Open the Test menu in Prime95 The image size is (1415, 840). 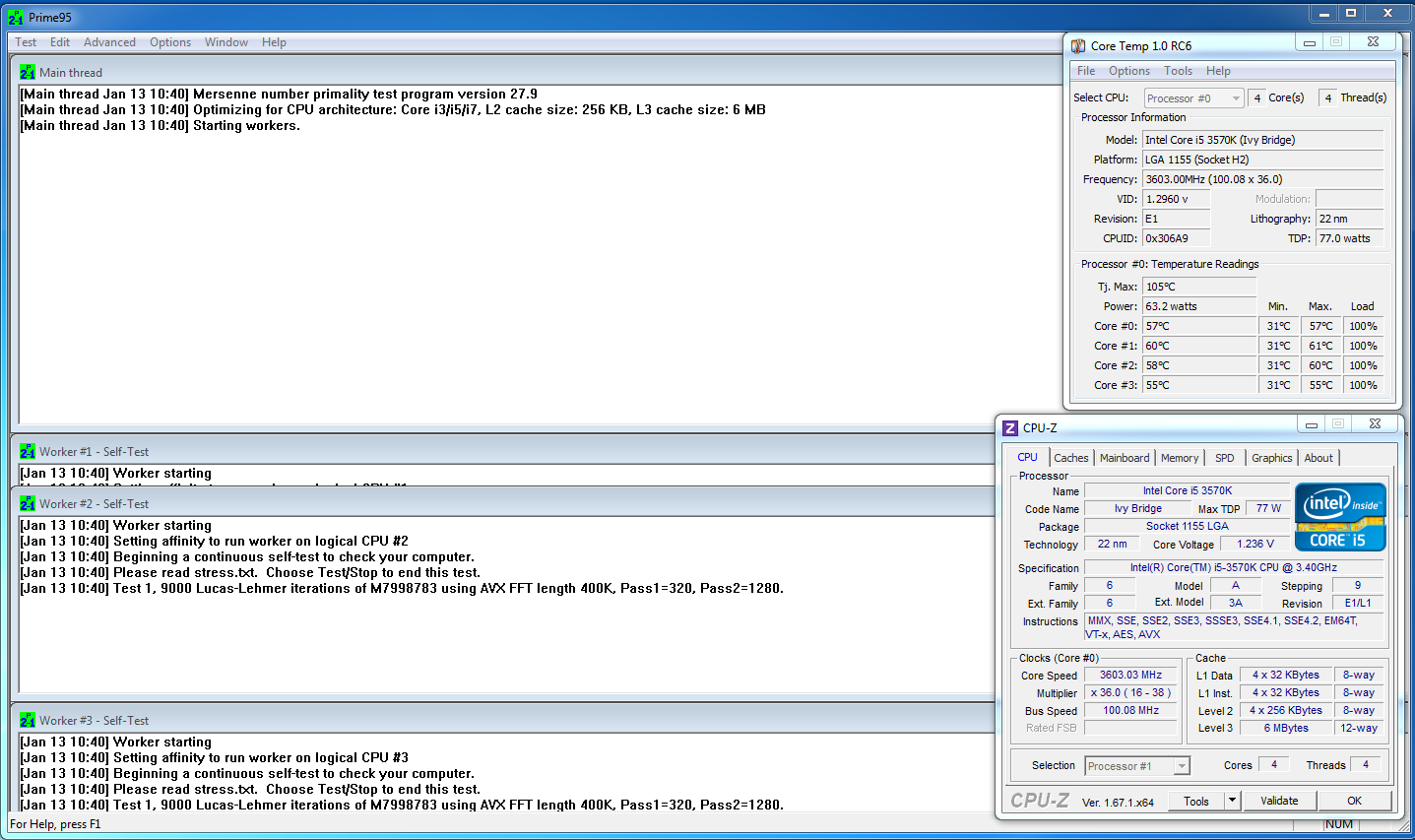[26, 42]
